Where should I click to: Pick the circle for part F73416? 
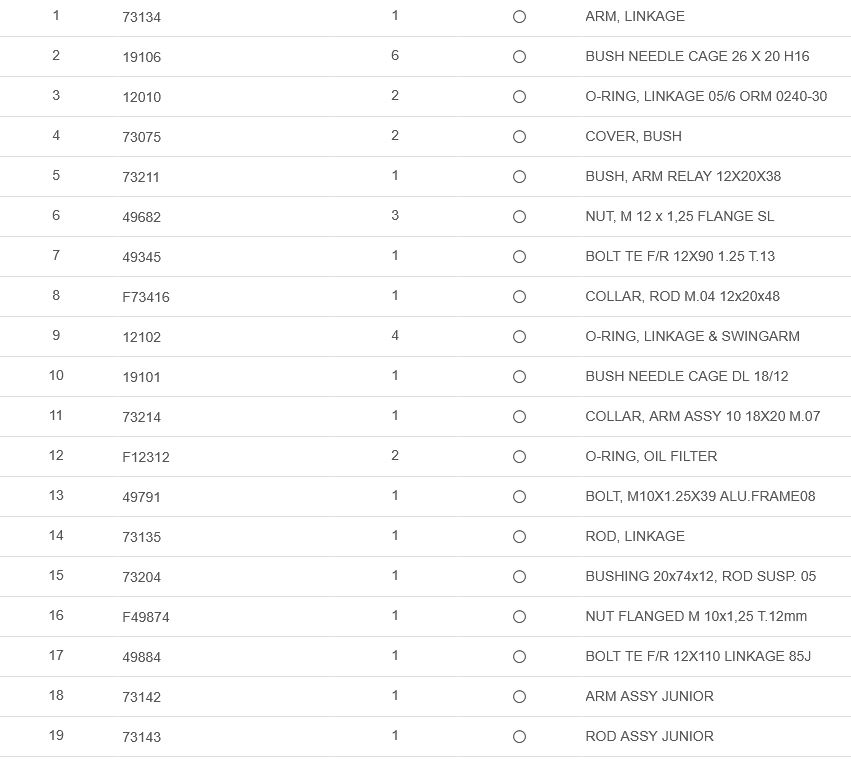point(519,297)
